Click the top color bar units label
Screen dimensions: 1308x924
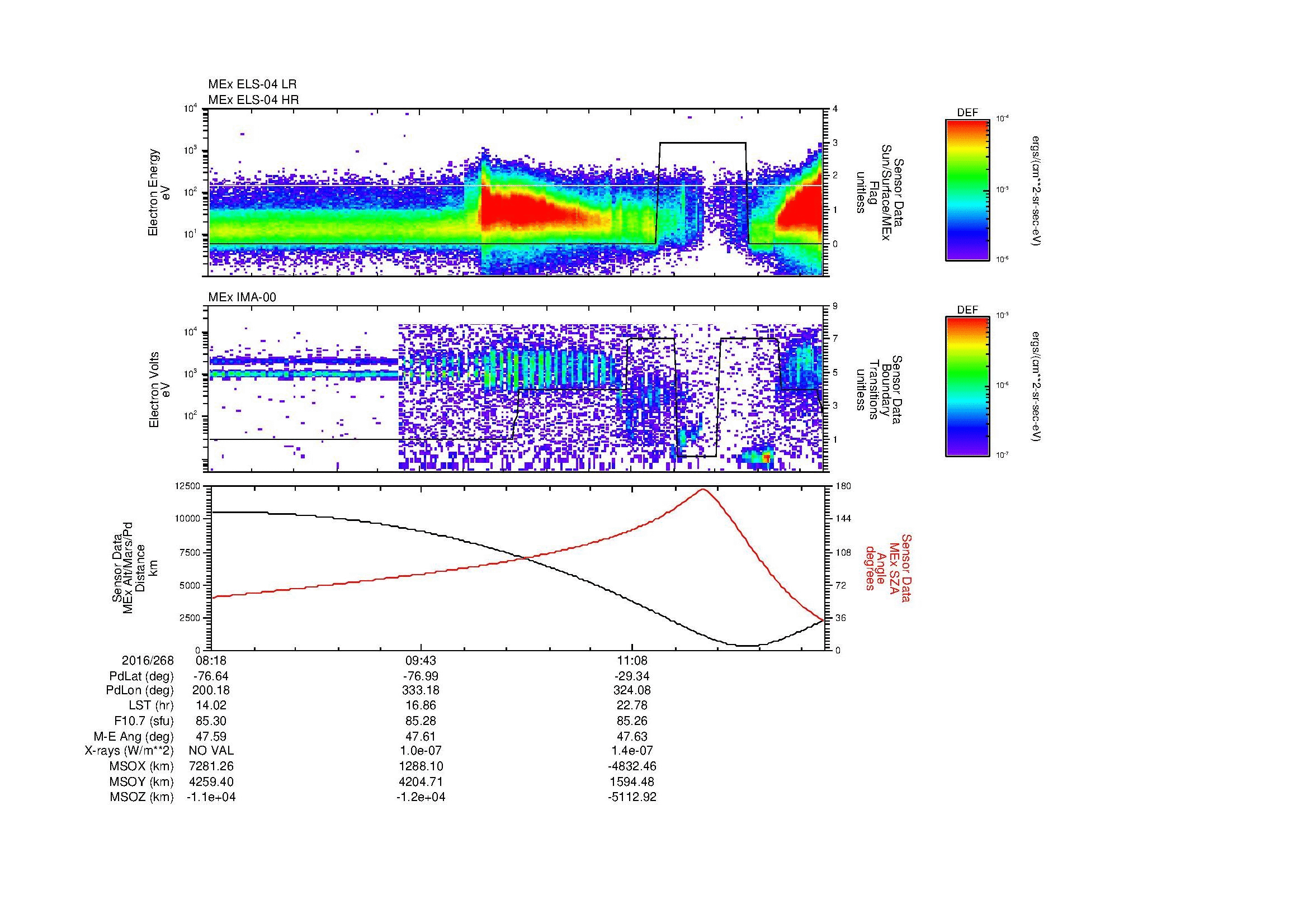(x=1037, y=190)
